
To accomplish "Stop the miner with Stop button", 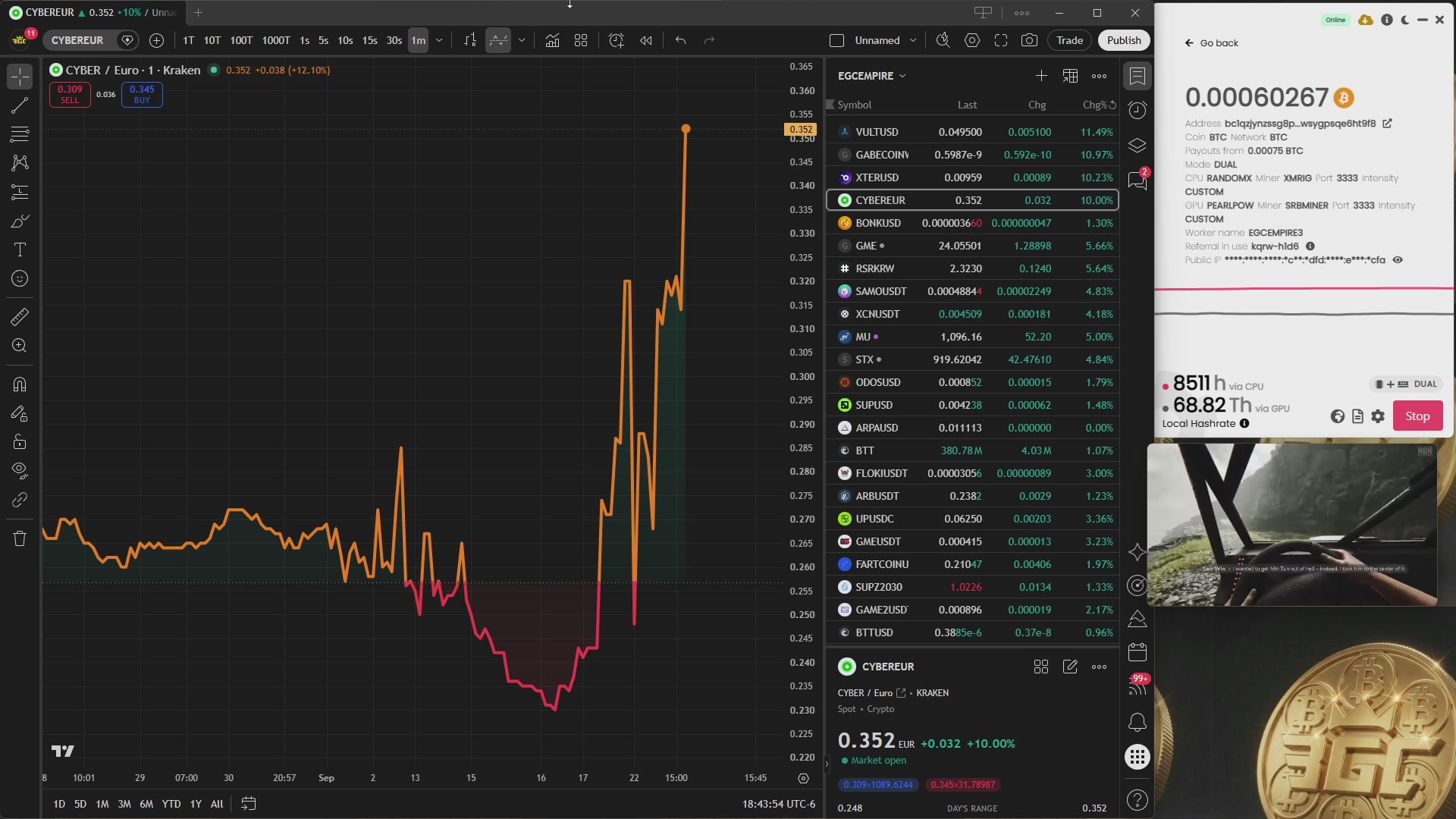I will click(1417, 416).
